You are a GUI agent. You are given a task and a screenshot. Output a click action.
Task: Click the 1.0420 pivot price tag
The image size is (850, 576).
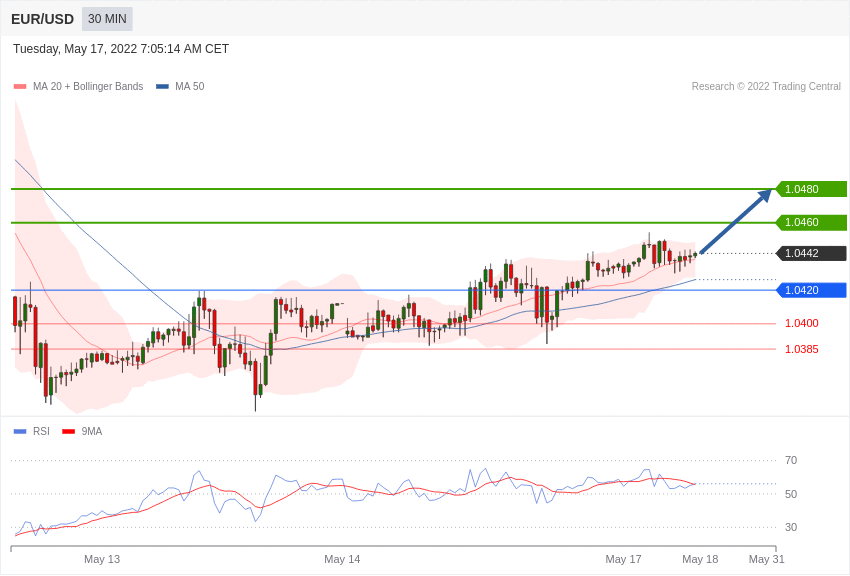(x=811, y=290)
